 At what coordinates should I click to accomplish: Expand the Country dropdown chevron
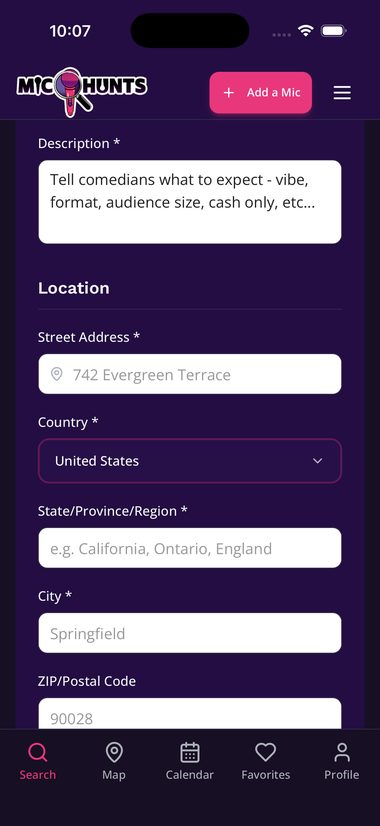coord(317,461)
